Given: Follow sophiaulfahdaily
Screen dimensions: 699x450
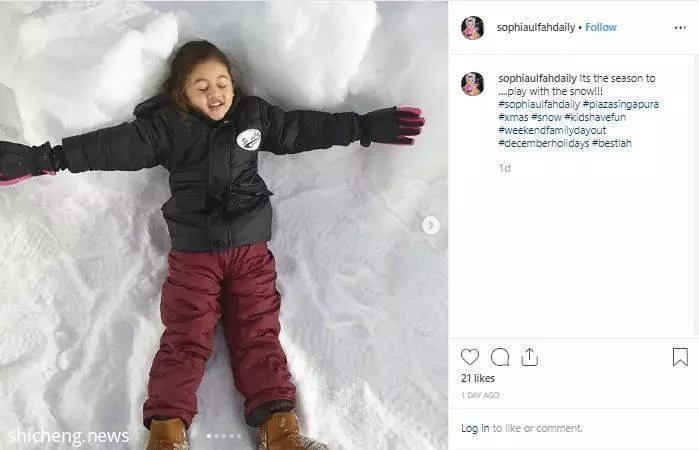Looking at the screenshot, I should tap(601, 28).
